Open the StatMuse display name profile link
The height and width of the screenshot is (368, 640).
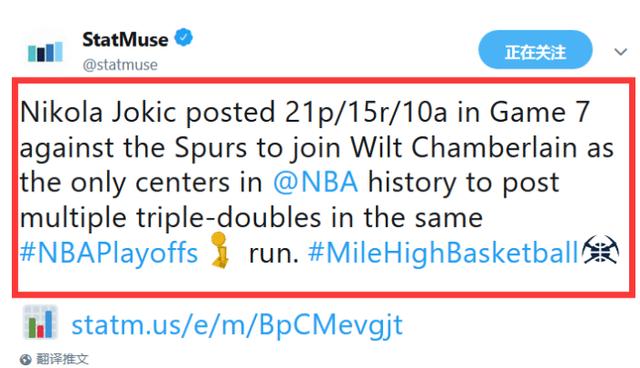[x=125, y=40]
